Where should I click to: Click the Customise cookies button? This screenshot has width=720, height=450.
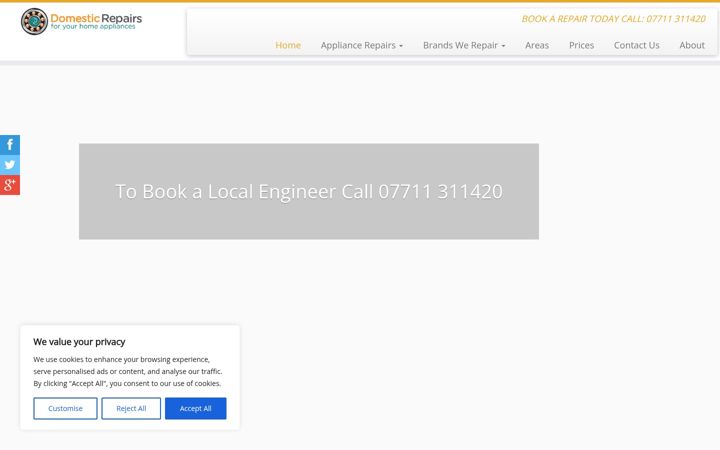pos(65,408)
